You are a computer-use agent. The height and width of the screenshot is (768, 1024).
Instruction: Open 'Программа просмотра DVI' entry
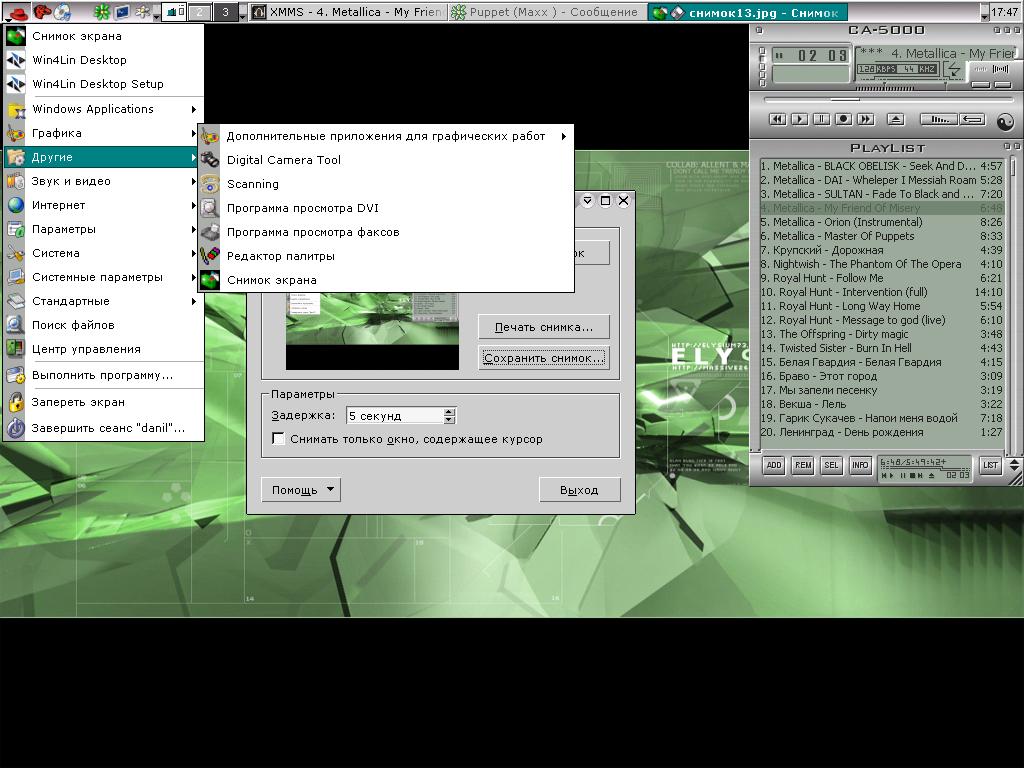pyautogui.click(x=385, y=208)
